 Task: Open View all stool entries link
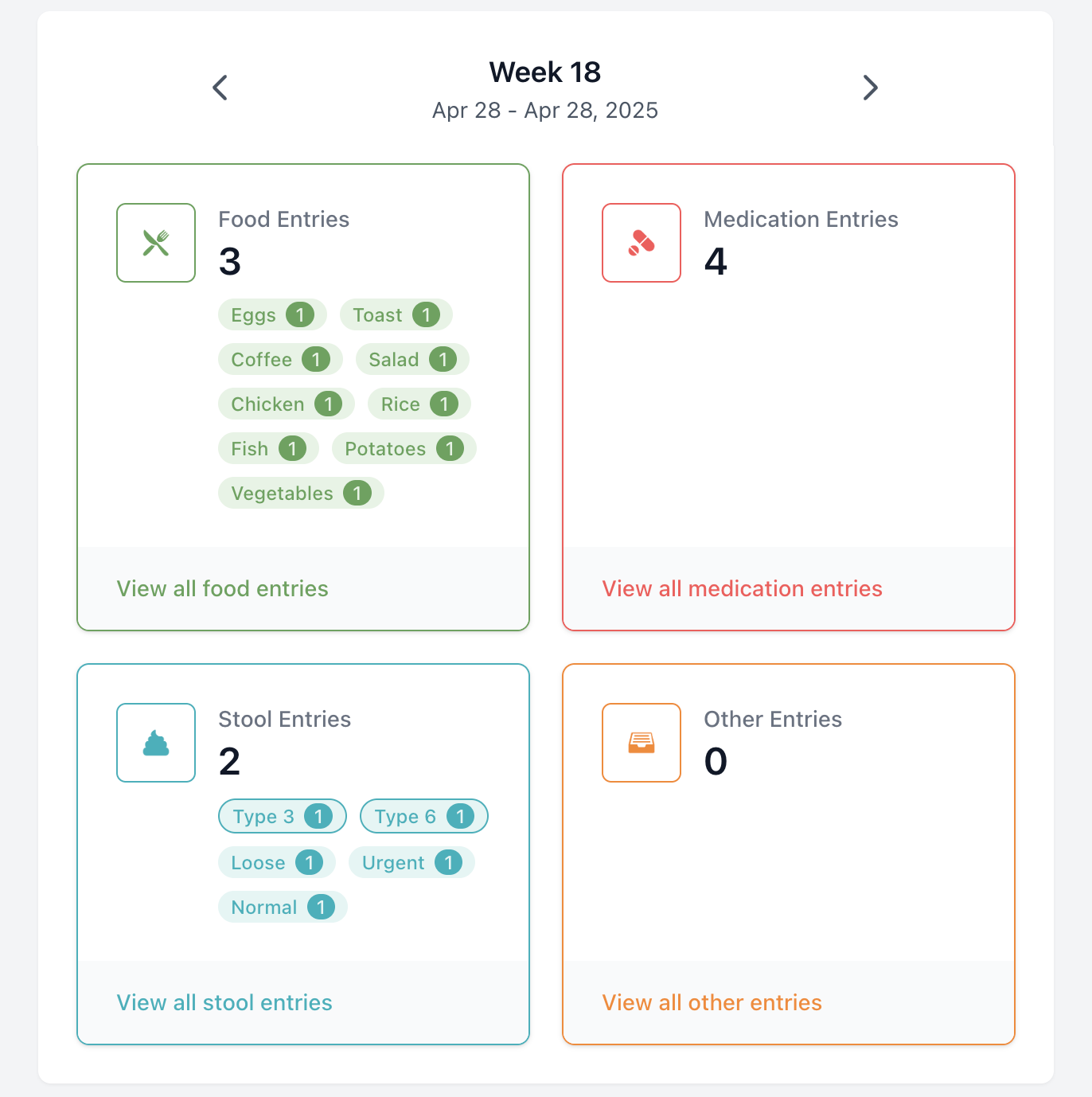224,1002
